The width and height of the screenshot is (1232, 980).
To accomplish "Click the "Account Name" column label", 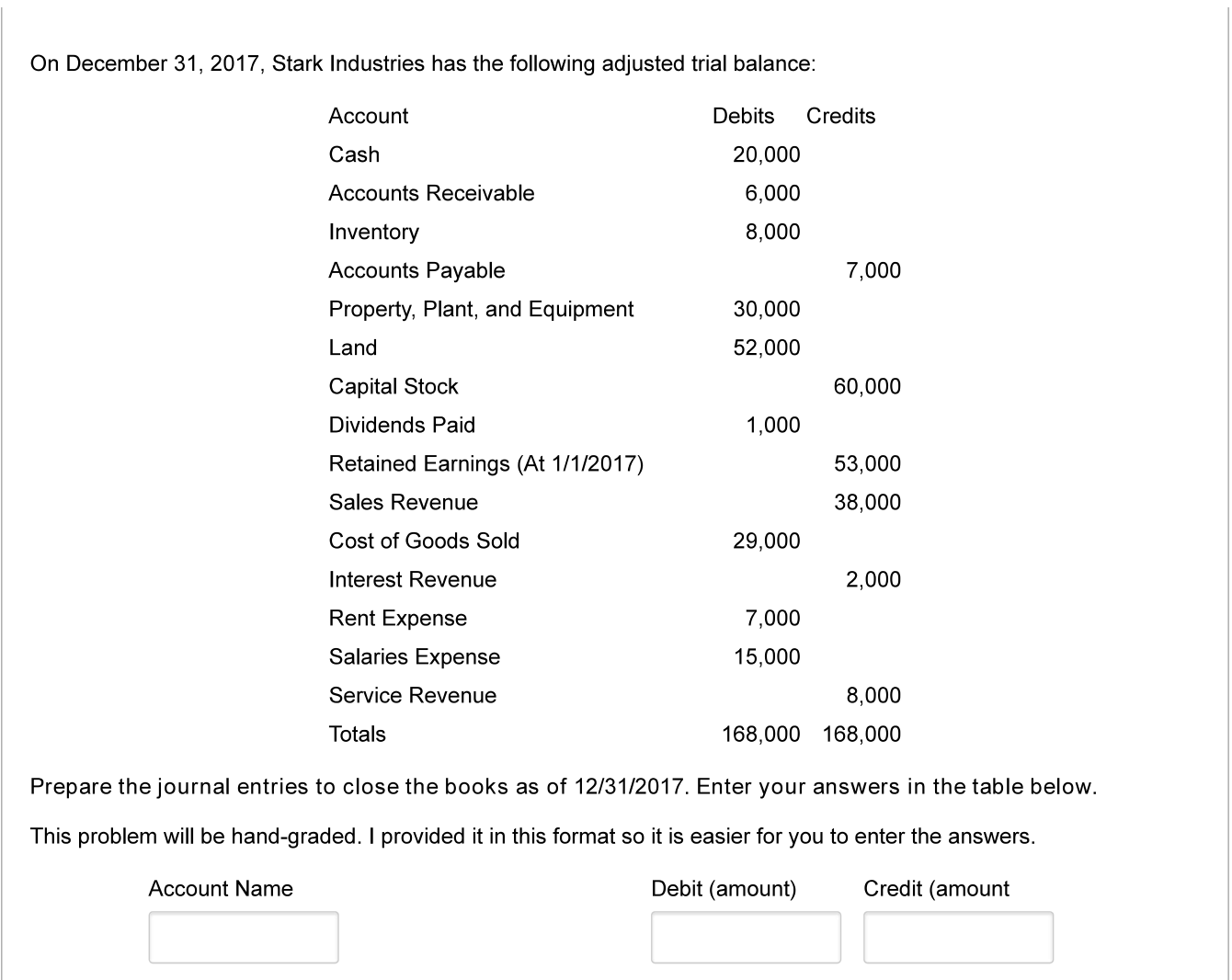I will [221, 889].
